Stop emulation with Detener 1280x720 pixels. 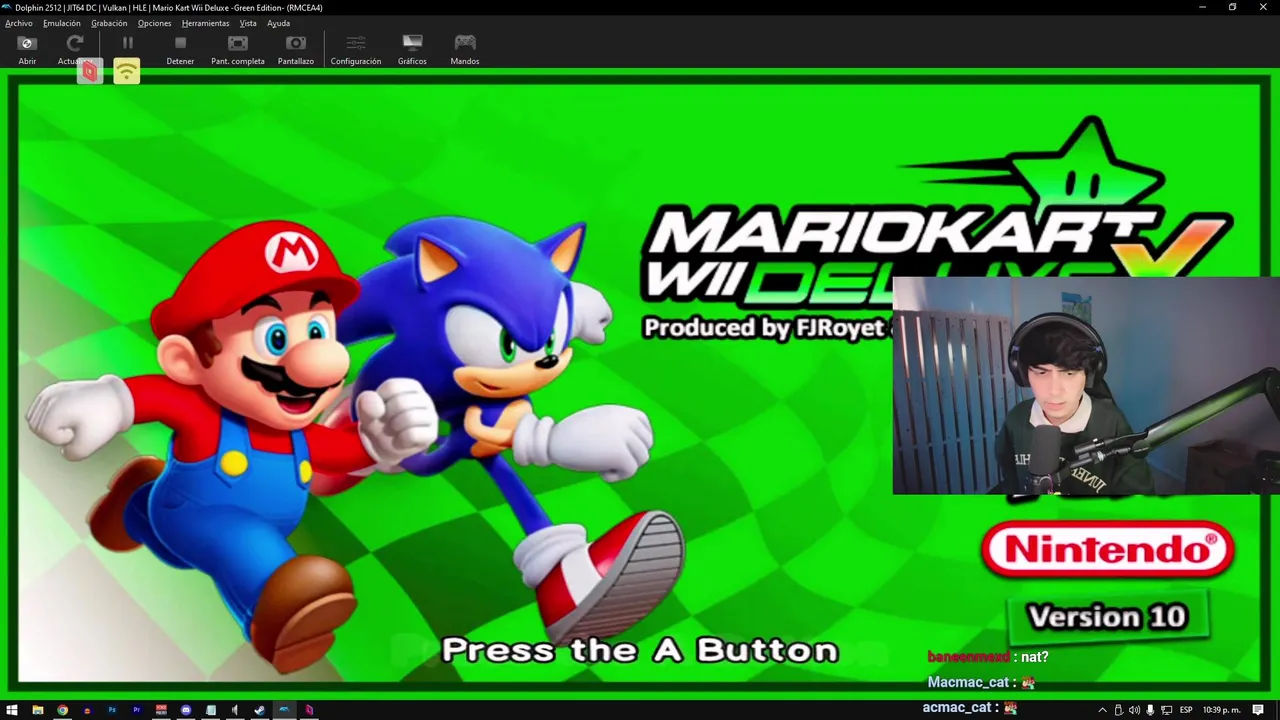click(x=180, y=49)
